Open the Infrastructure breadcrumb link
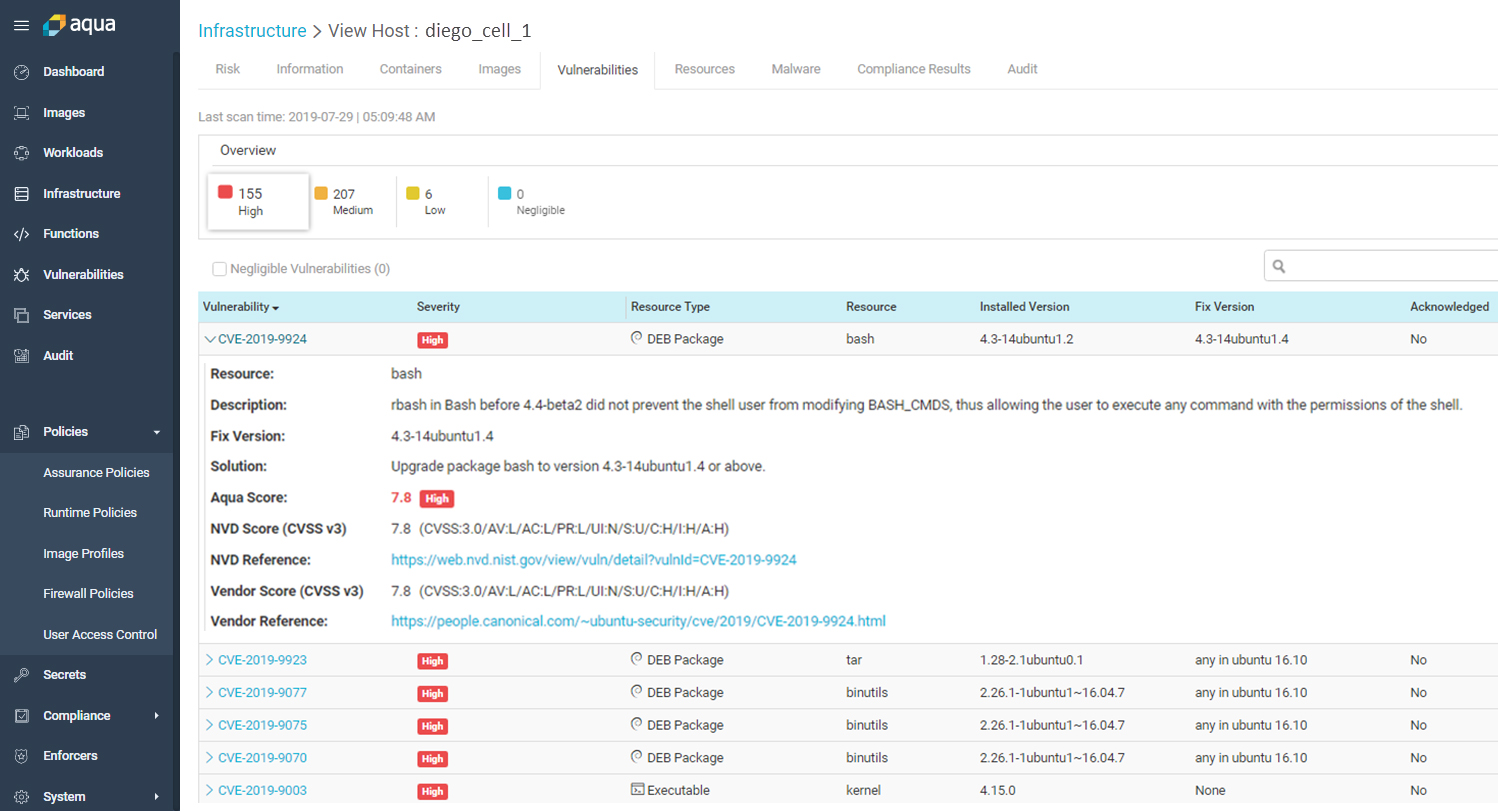The image size is (1498, 811). (252, 30)
